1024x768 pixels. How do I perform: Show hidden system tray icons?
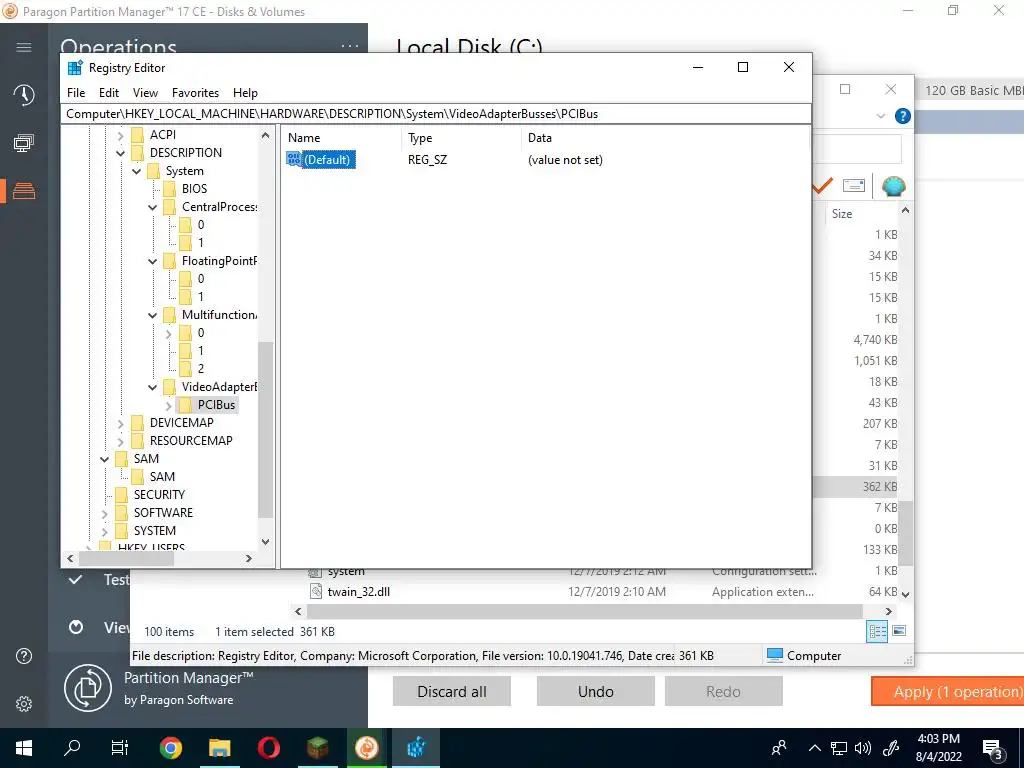(814, 748)
